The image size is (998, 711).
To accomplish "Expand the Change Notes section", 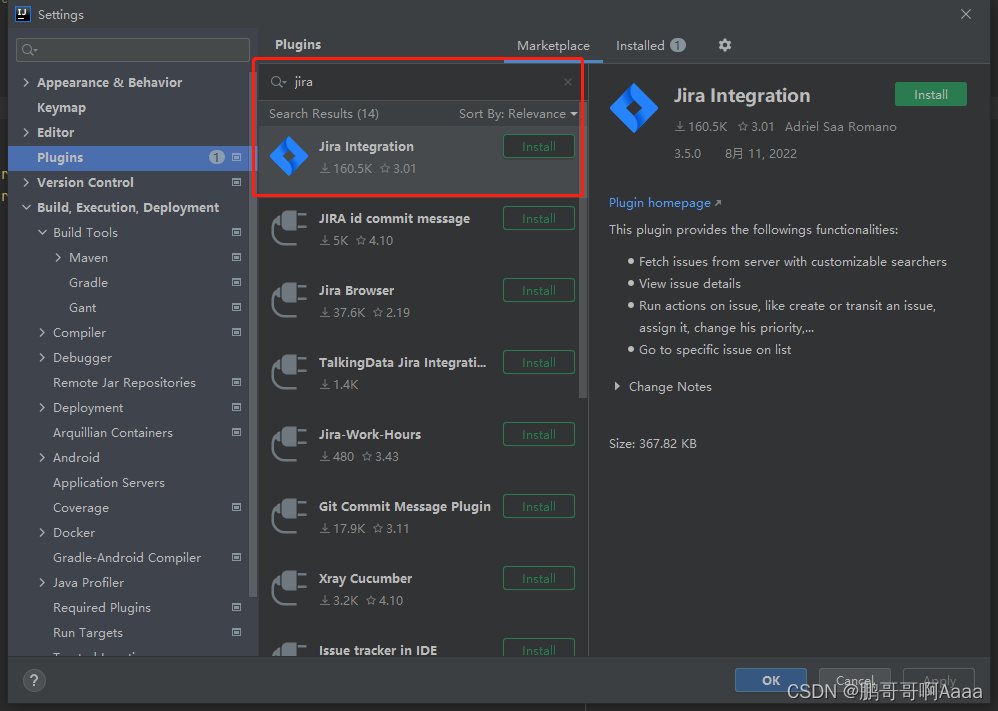I will (x=617, y=386).
